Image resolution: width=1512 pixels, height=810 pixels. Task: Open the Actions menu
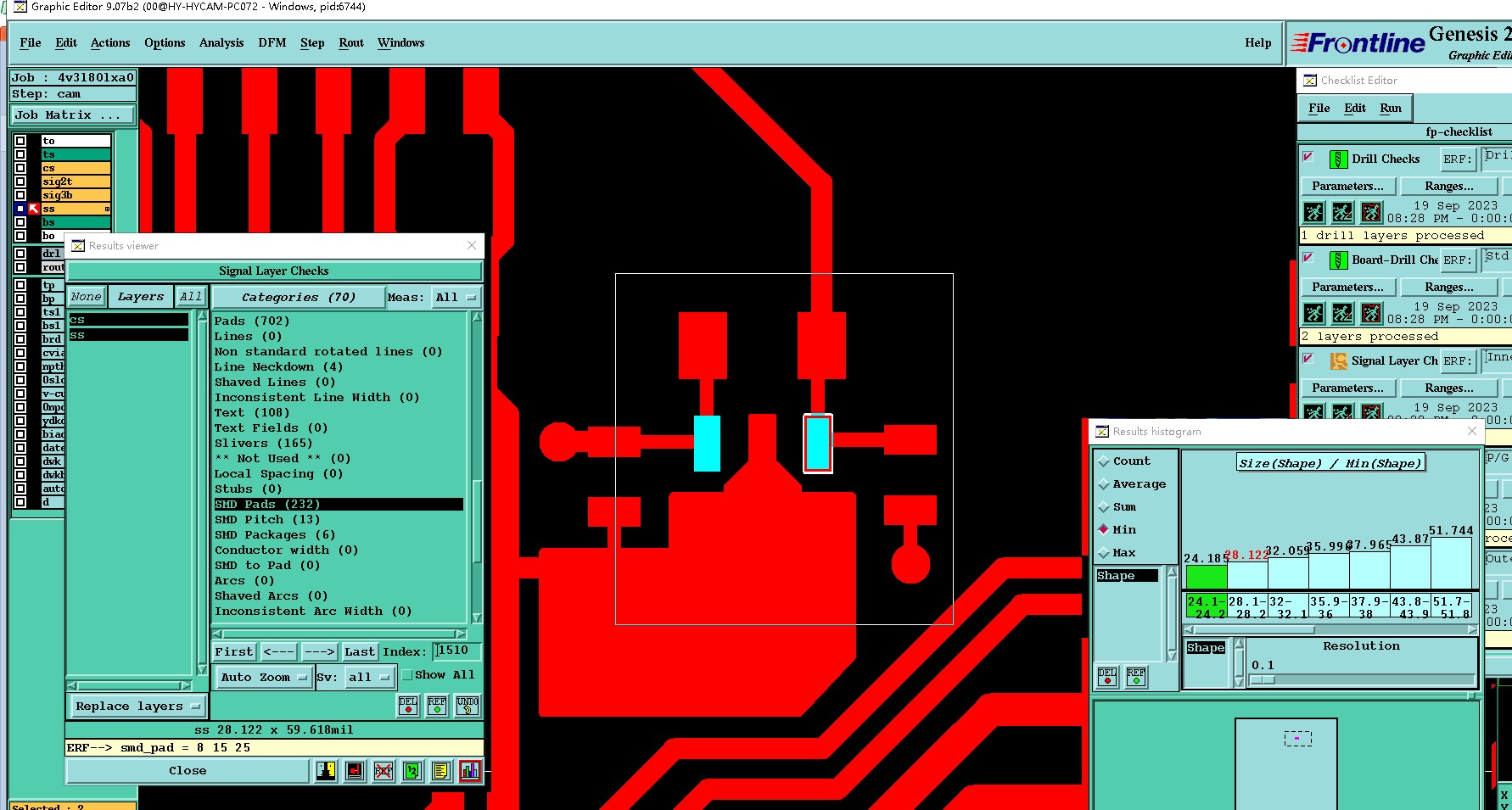click(x=110, y=42)
